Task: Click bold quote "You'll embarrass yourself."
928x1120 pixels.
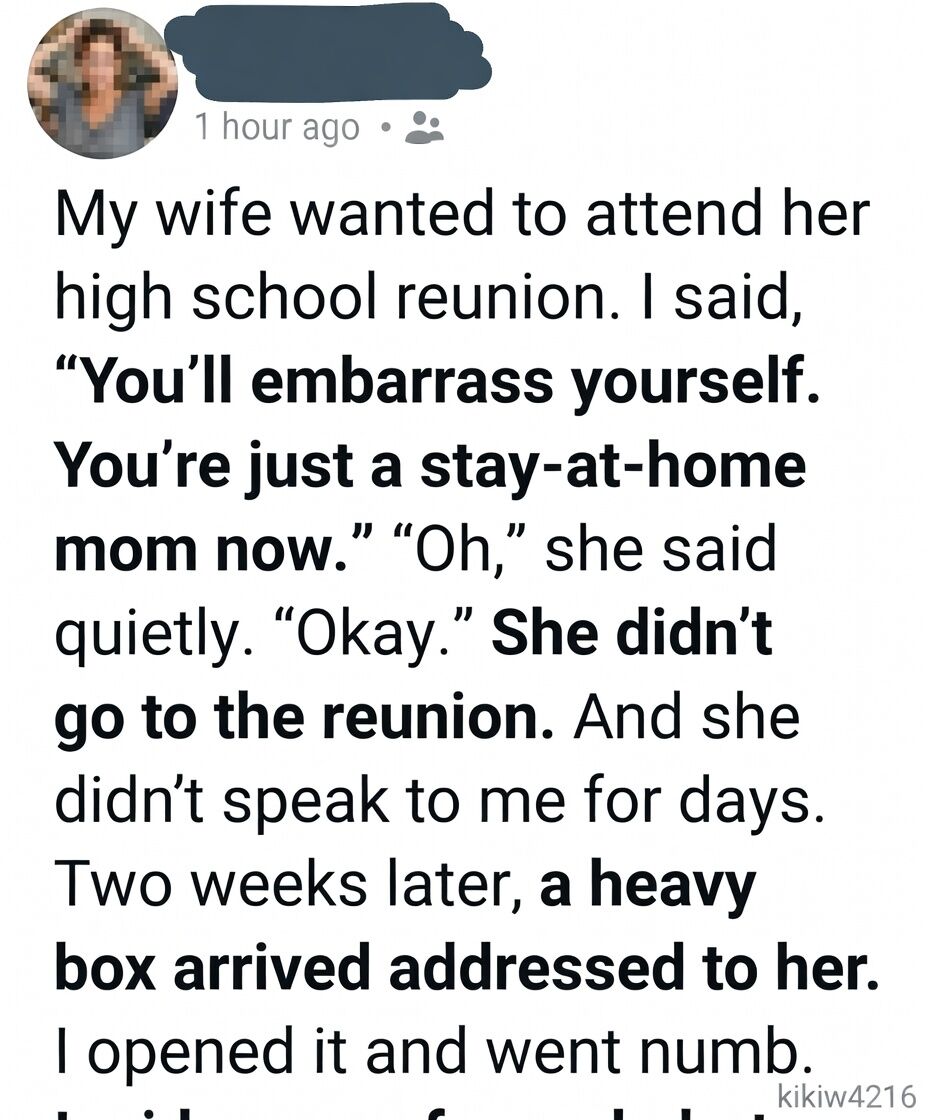Action: [437, 382]
